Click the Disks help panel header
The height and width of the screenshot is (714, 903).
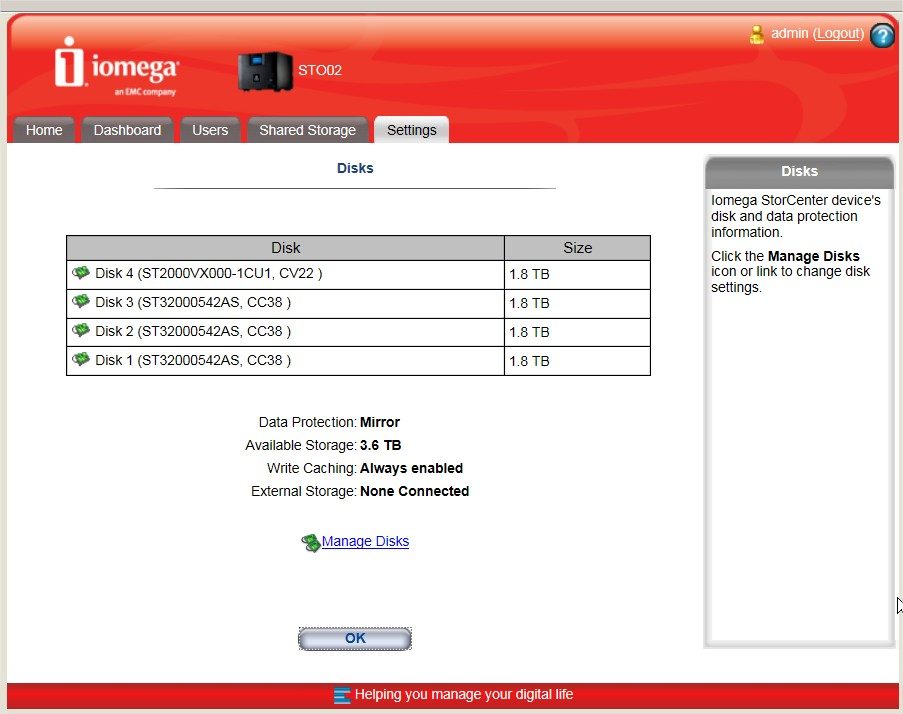[x=799, y=172]
